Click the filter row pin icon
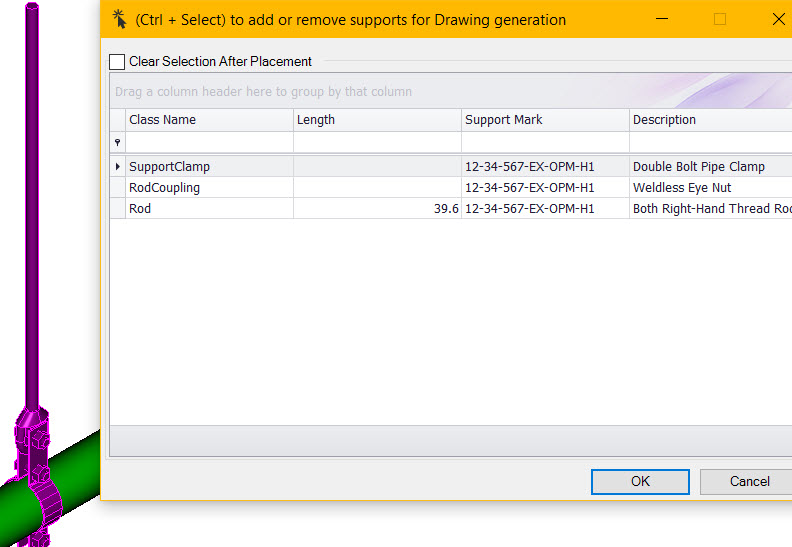Image resolution: width=792 pixels, height=547 pixels. click(x=118, y=142)
